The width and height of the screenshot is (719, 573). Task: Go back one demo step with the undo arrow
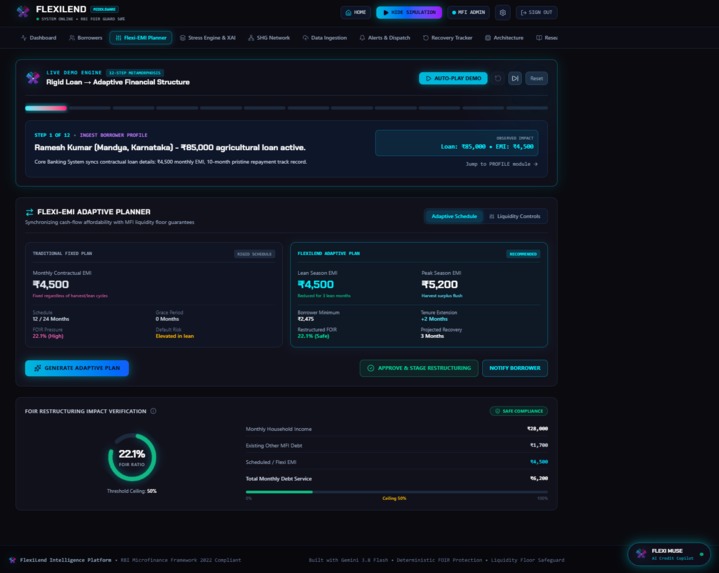tap(498, 78)
